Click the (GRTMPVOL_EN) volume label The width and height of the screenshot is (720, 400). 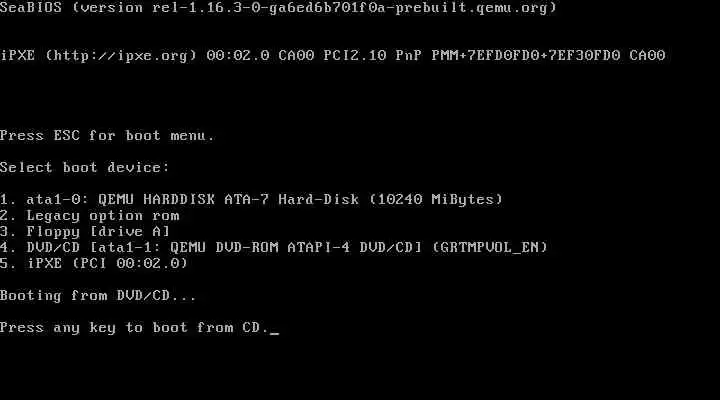pyautogui.click(x=490, y=248)
